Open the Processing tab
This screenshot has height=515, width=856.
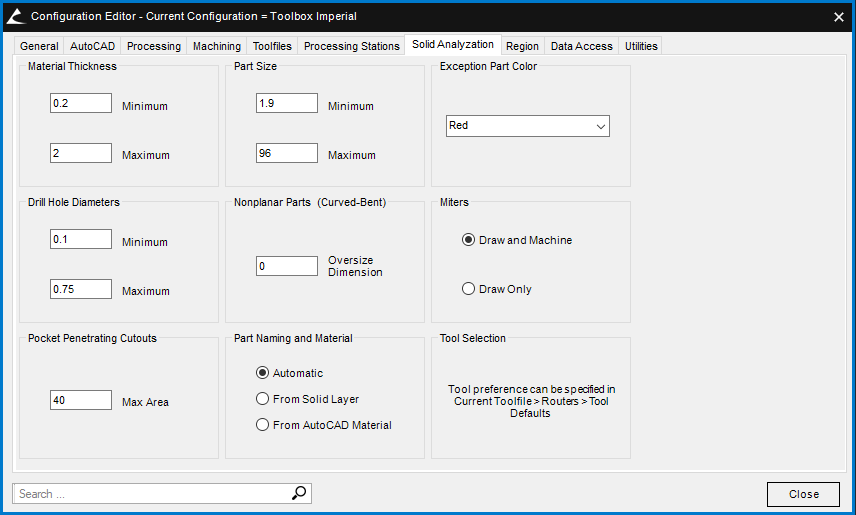point(153,46)
